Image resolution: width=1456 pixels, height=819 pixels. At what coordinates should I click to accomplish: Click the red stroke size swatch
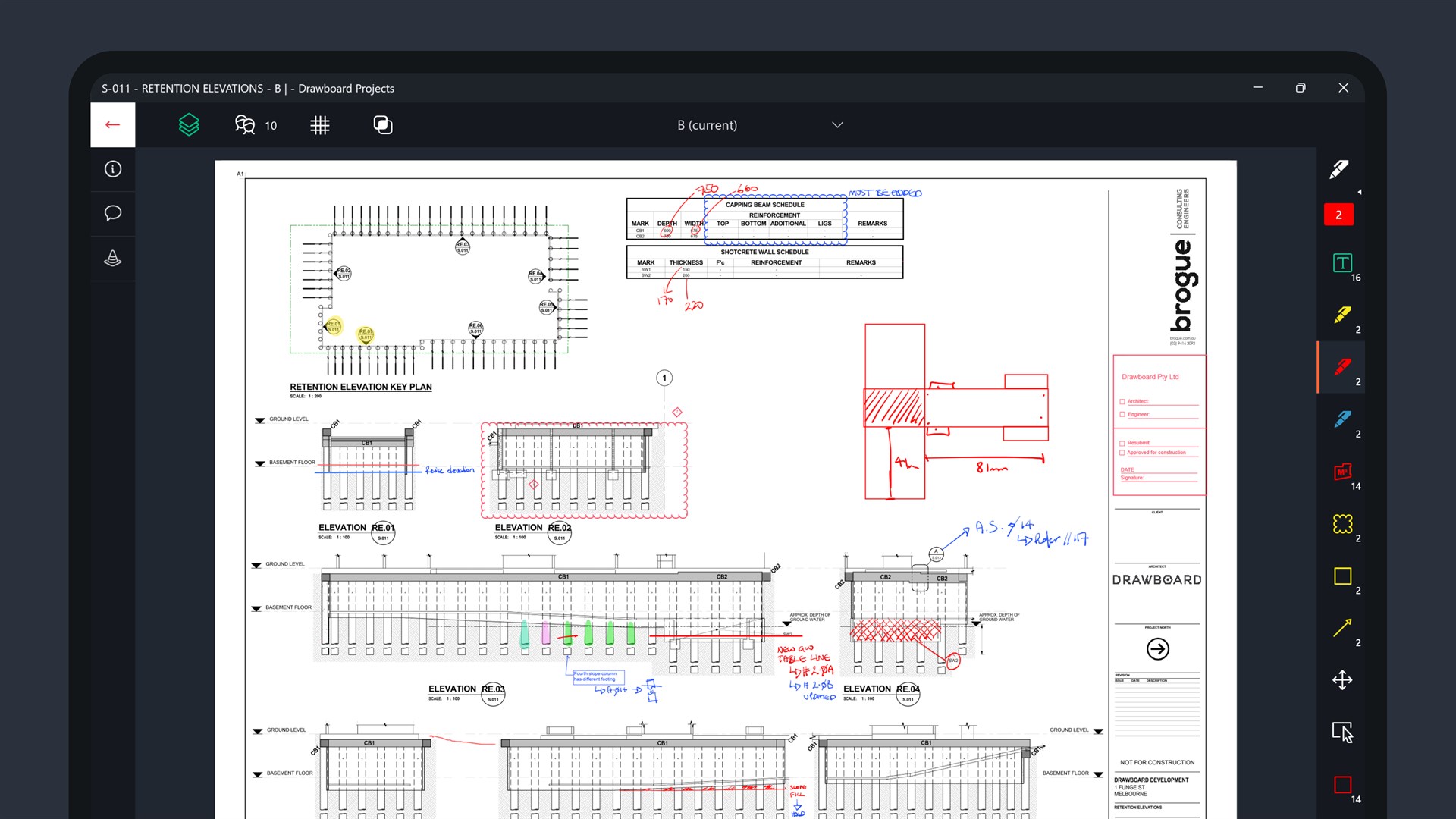coord(1338,215)
